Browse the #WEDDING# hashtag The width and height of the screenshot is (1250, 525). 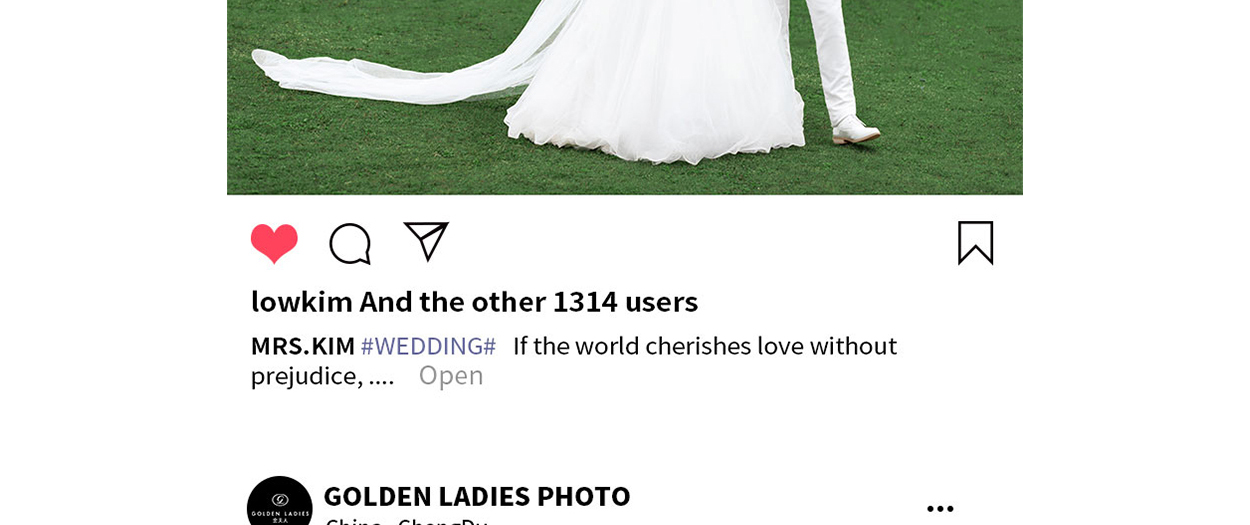[x=428, y=346]
